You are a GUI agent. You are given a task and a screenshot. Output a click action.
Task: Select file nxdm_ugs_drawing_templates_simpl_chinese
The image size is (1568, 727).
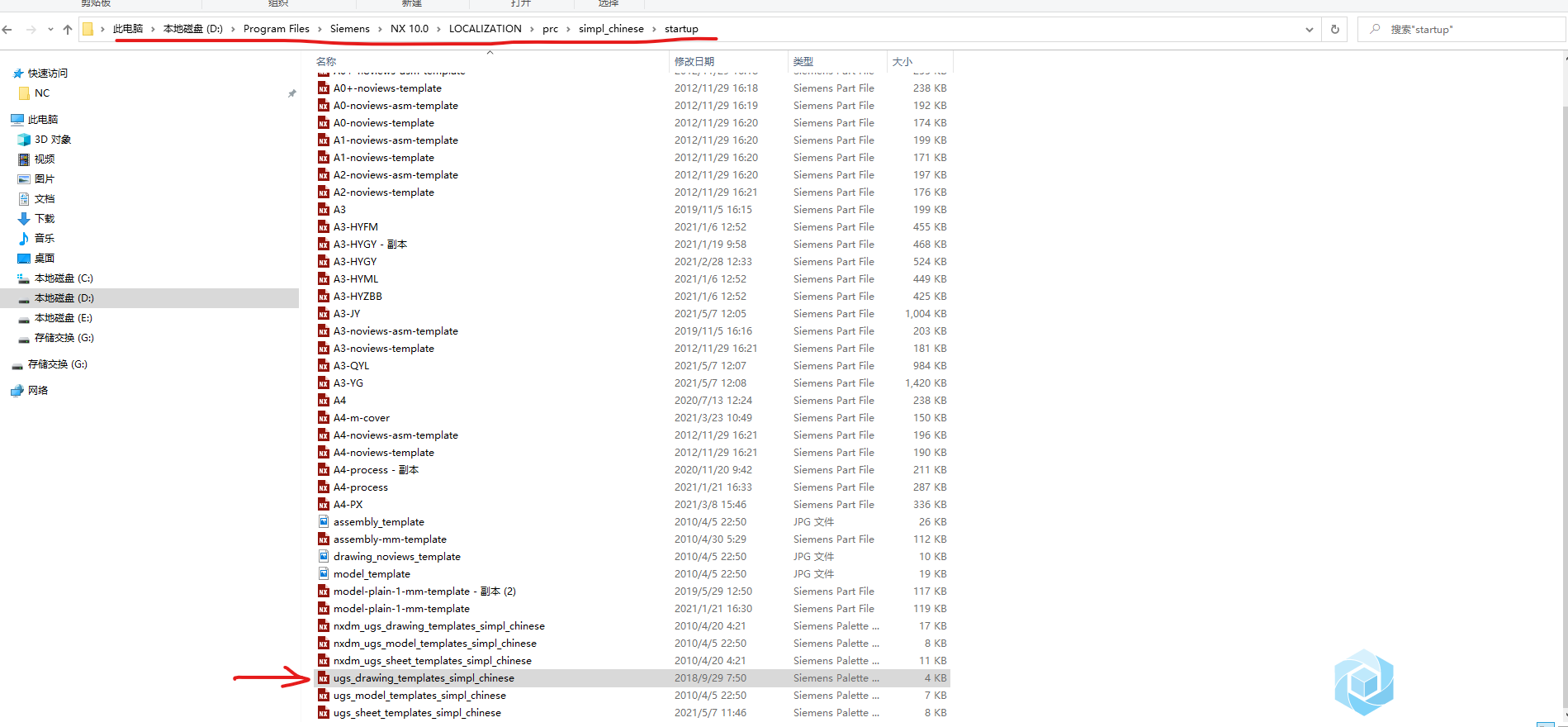[439, 626]
